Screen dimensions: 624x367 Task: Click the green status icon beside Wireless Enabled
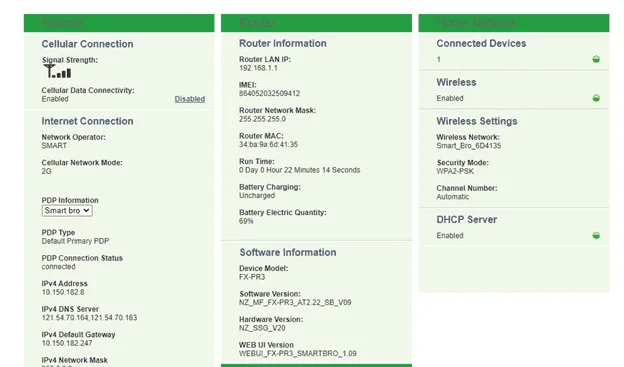coord(596,98)
